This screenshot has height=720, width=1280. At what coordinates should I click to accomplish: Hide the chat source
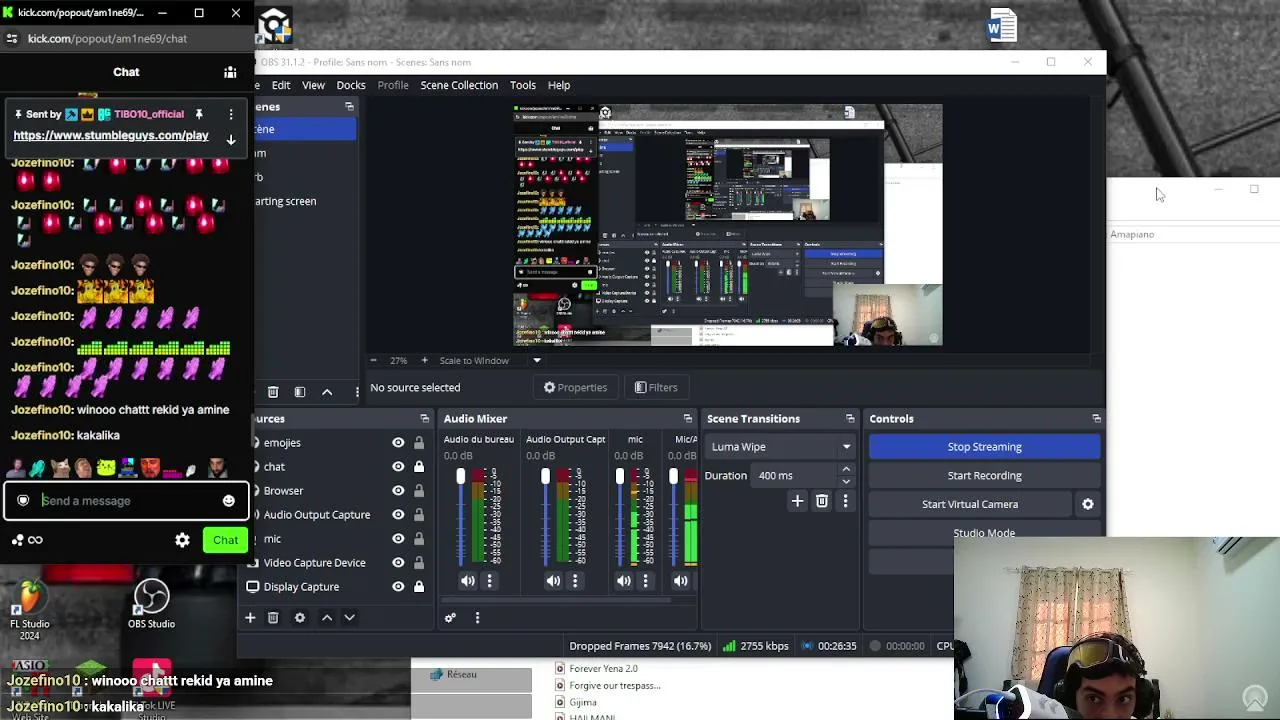398,467
